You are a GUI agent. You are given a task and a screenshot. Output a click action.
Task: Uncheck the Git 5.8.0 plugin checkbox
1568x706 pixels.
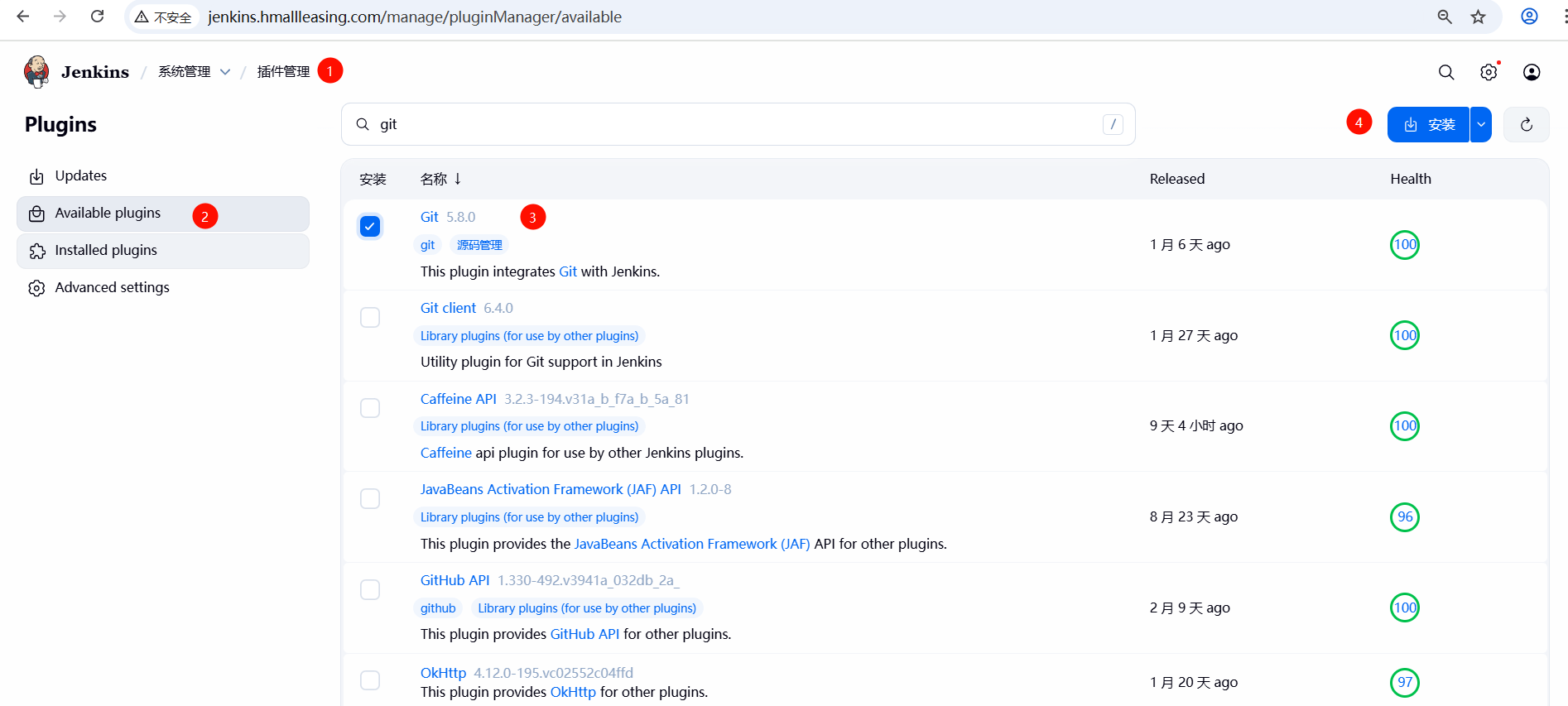pos(370,227)
